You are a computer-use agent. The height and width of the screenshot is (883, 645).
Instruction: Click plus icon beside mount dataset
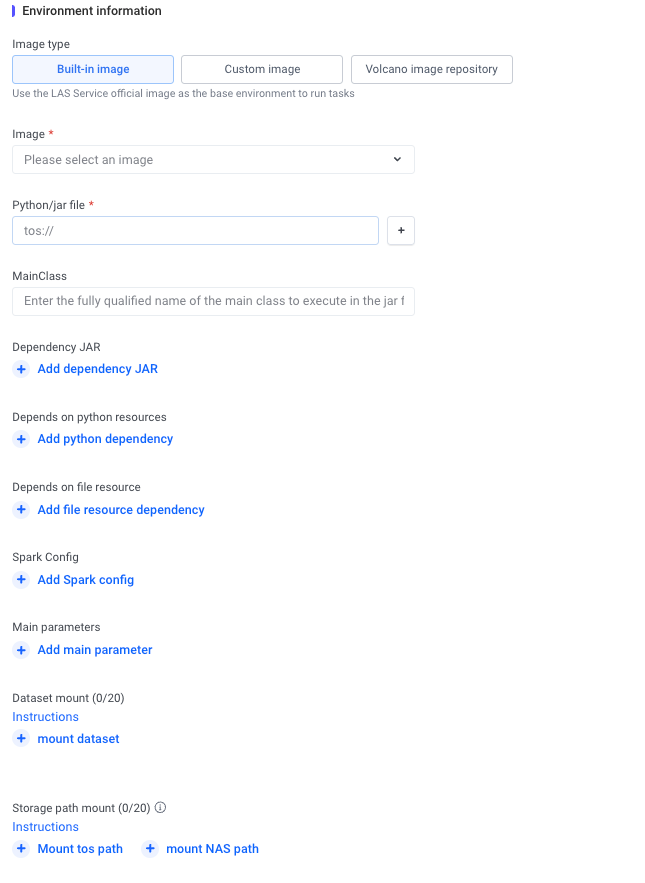[21, 739]
